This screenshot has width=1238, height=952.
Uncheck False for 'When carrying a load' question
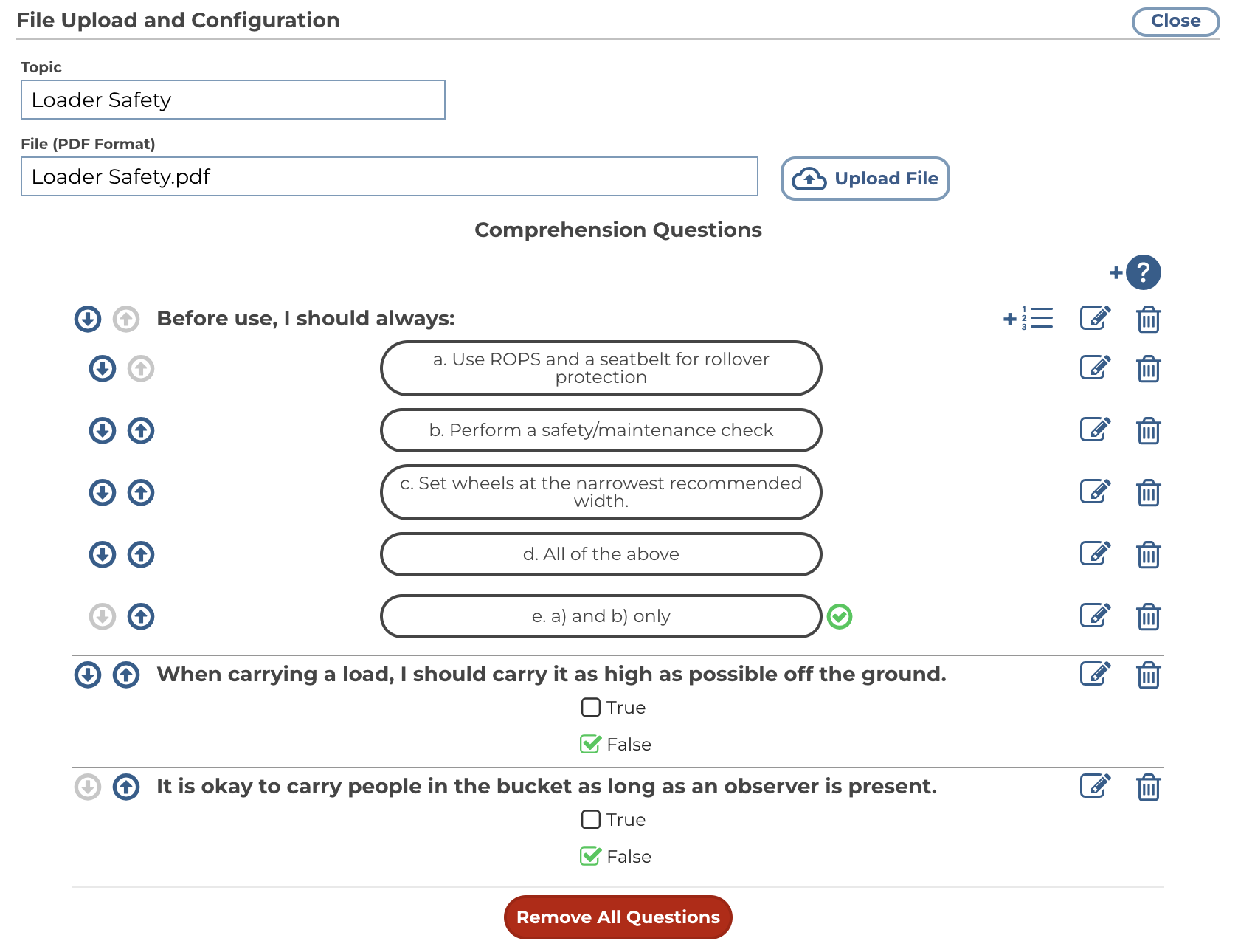point(591,744)
